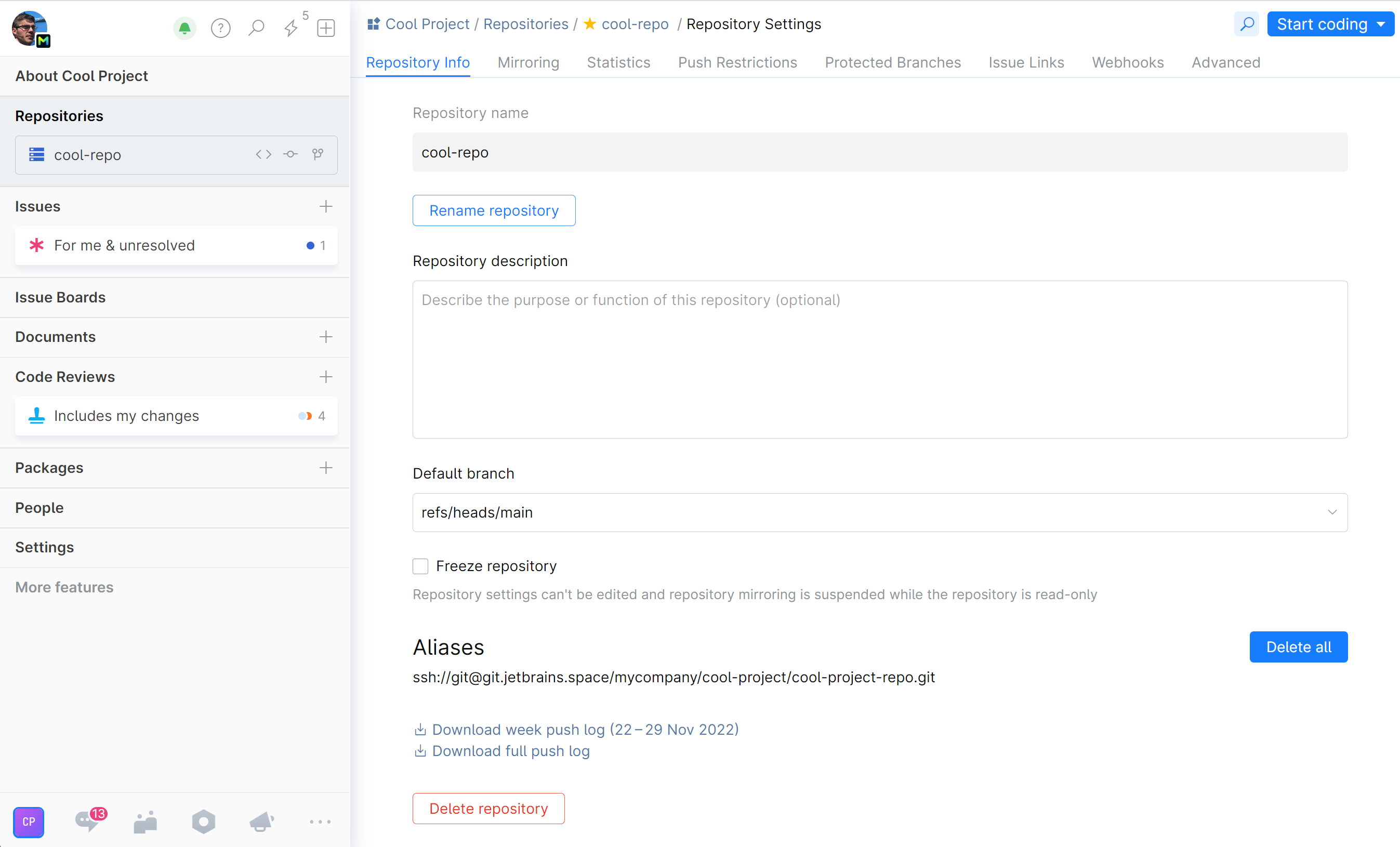Click the fork icon on cool-repo

pyautogui.click(x=316, y=154)
